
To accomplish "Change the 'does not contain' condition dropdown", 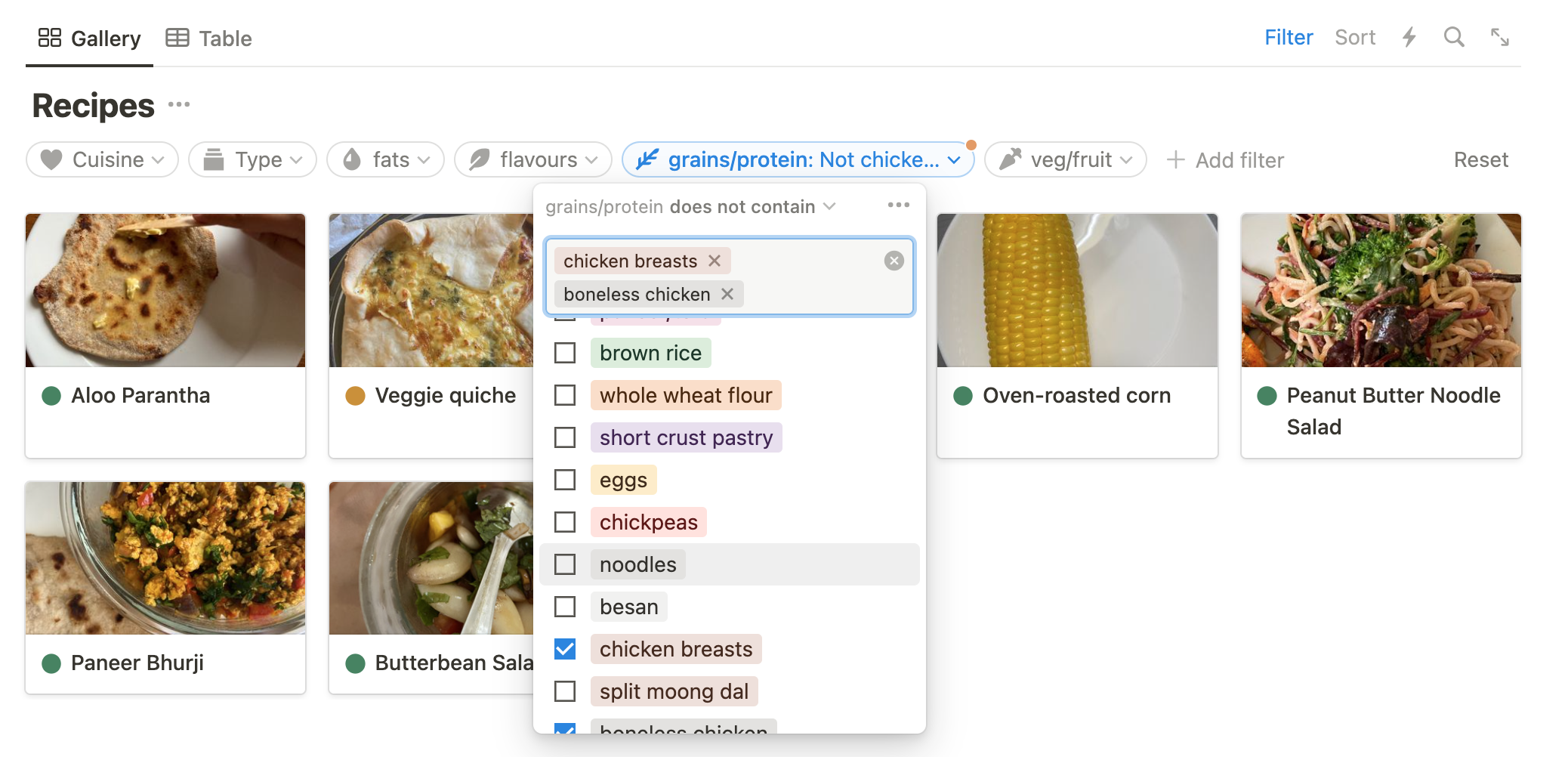I will [x=752, y=207].
